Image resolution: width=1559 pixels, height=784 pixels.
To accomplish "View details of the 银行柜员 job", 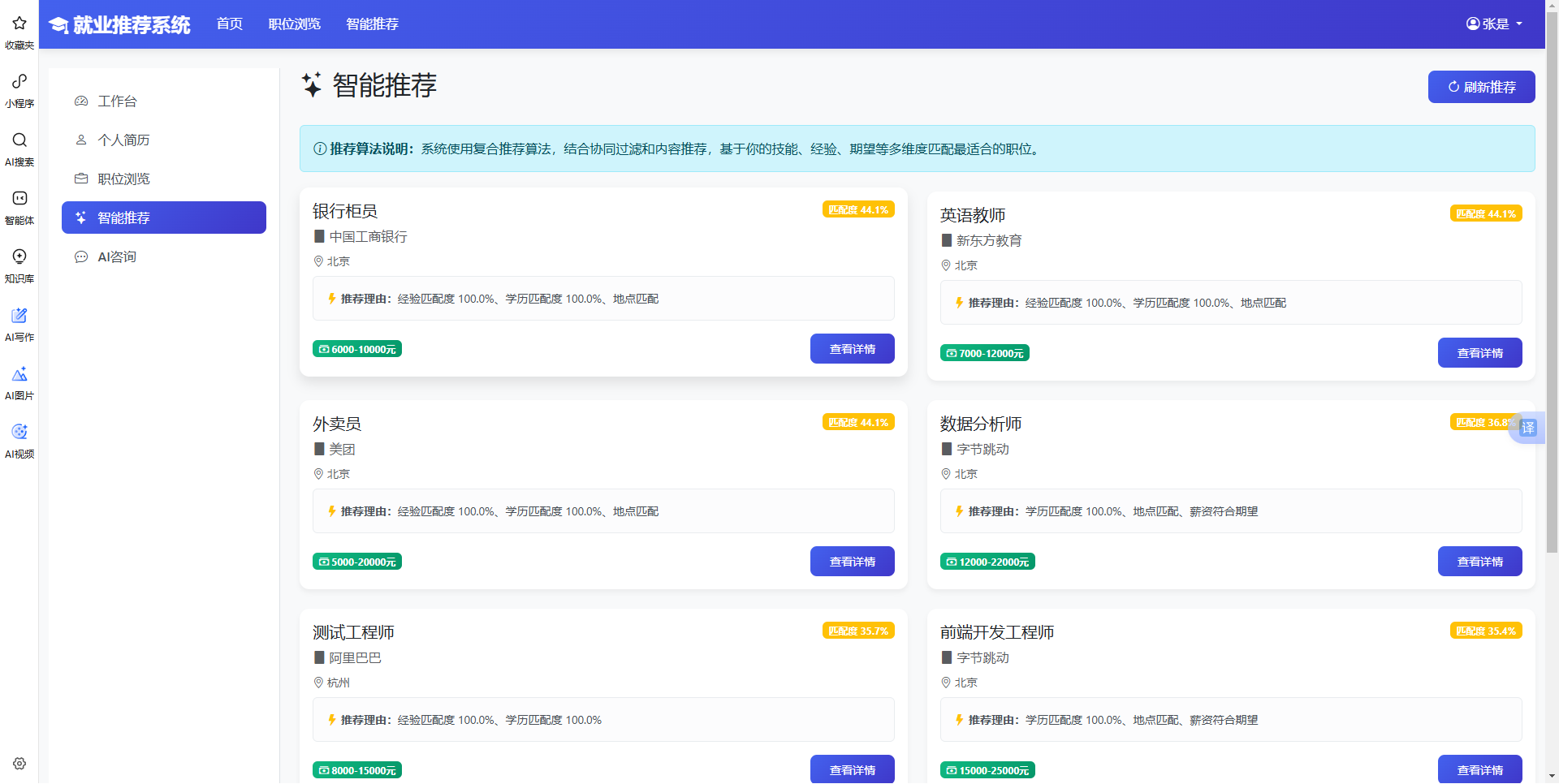I will [x=852, y=348].
